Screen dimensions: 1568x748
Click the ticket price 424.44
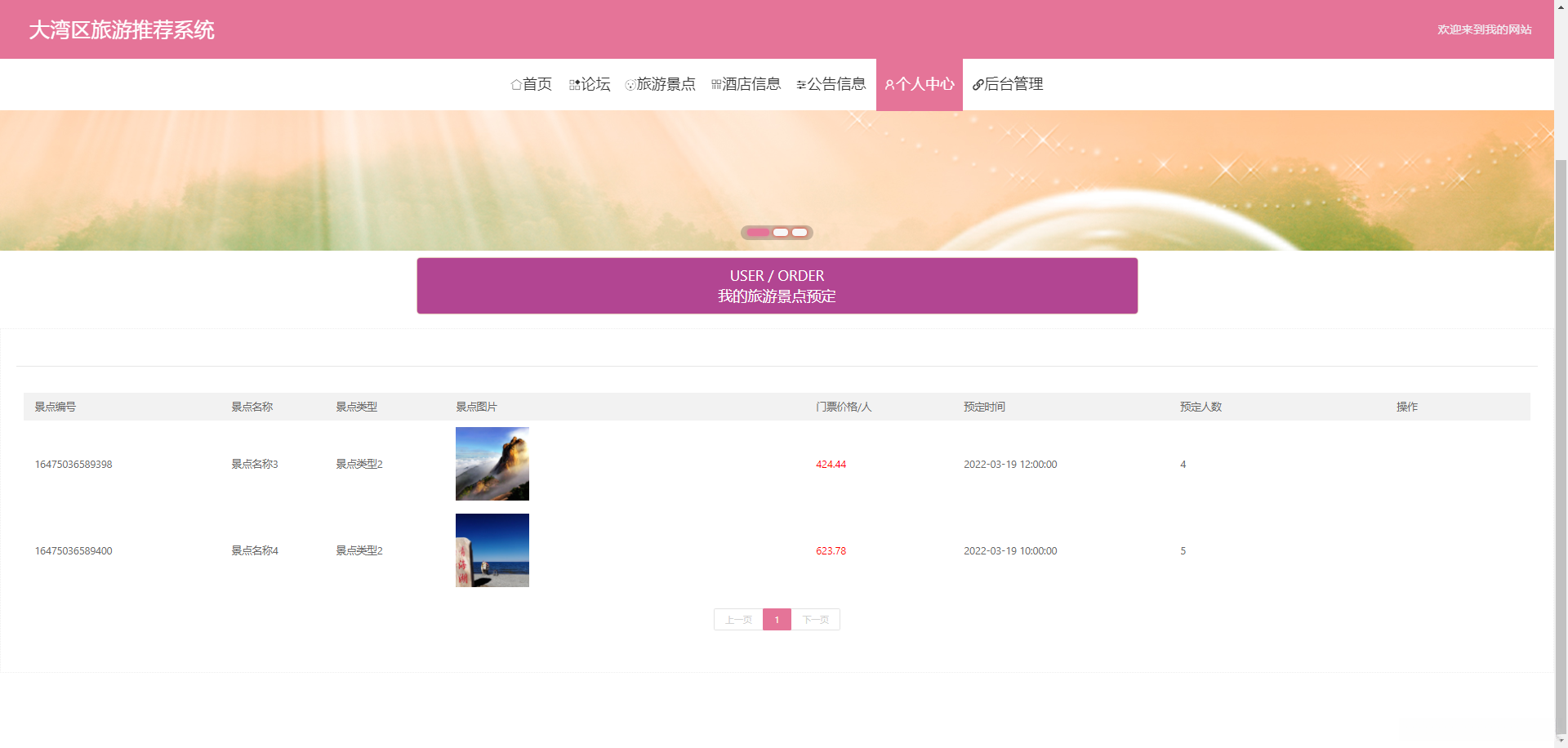tap(831, 465)
